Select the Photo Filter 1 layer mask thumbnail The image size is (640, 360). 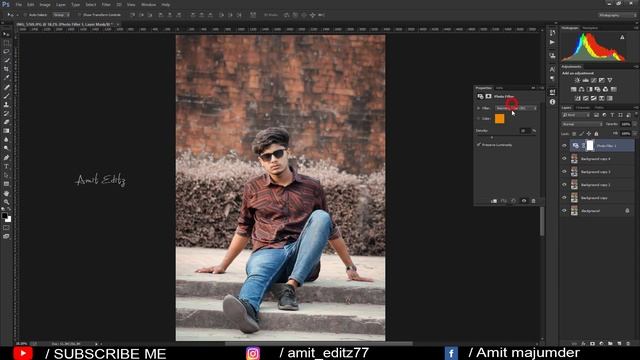click(590, 146)
